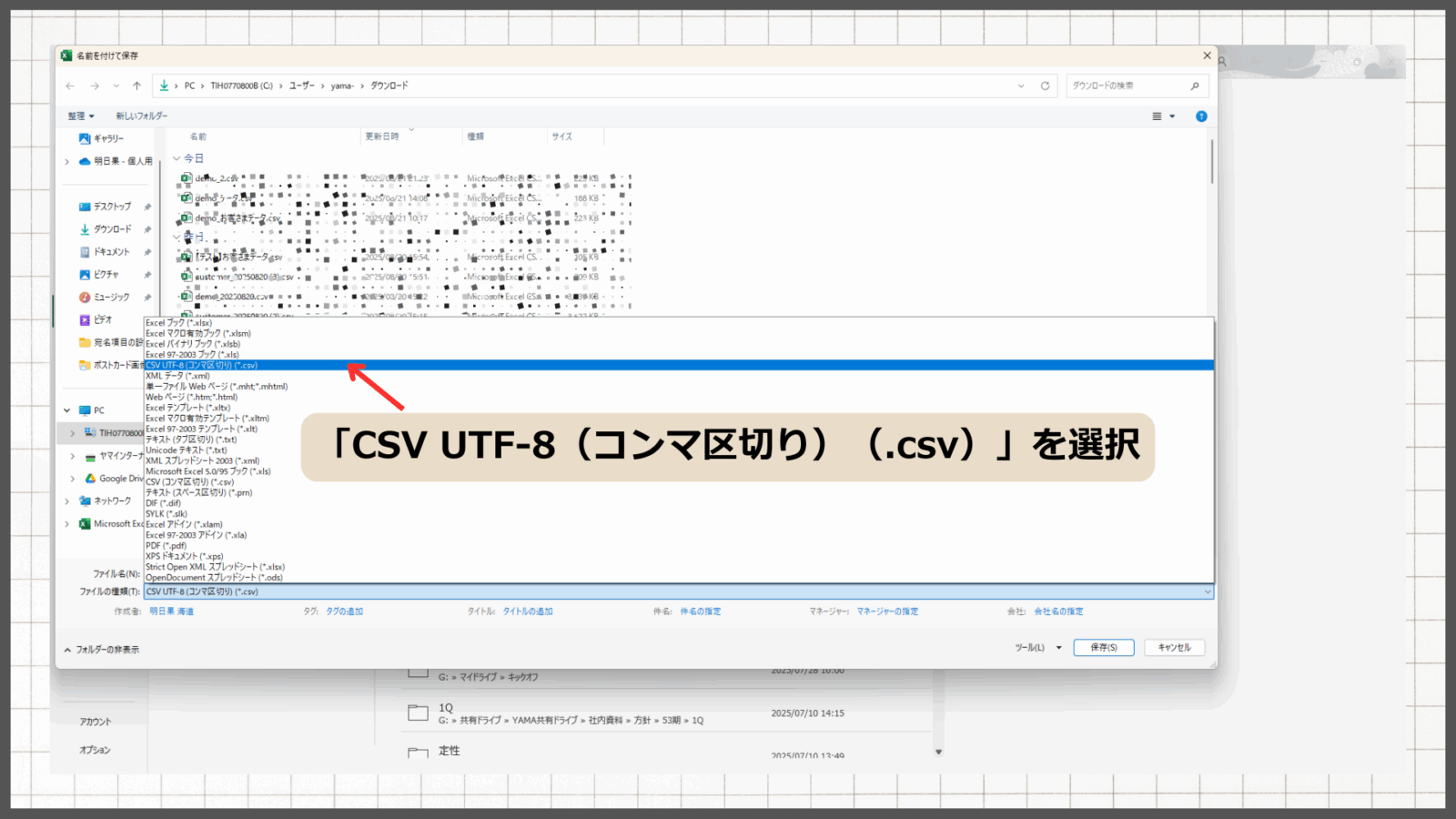Click the タグの追加 link
Image resolution: width=1456 pixels, height=819 pixels.
pos(344,612)
